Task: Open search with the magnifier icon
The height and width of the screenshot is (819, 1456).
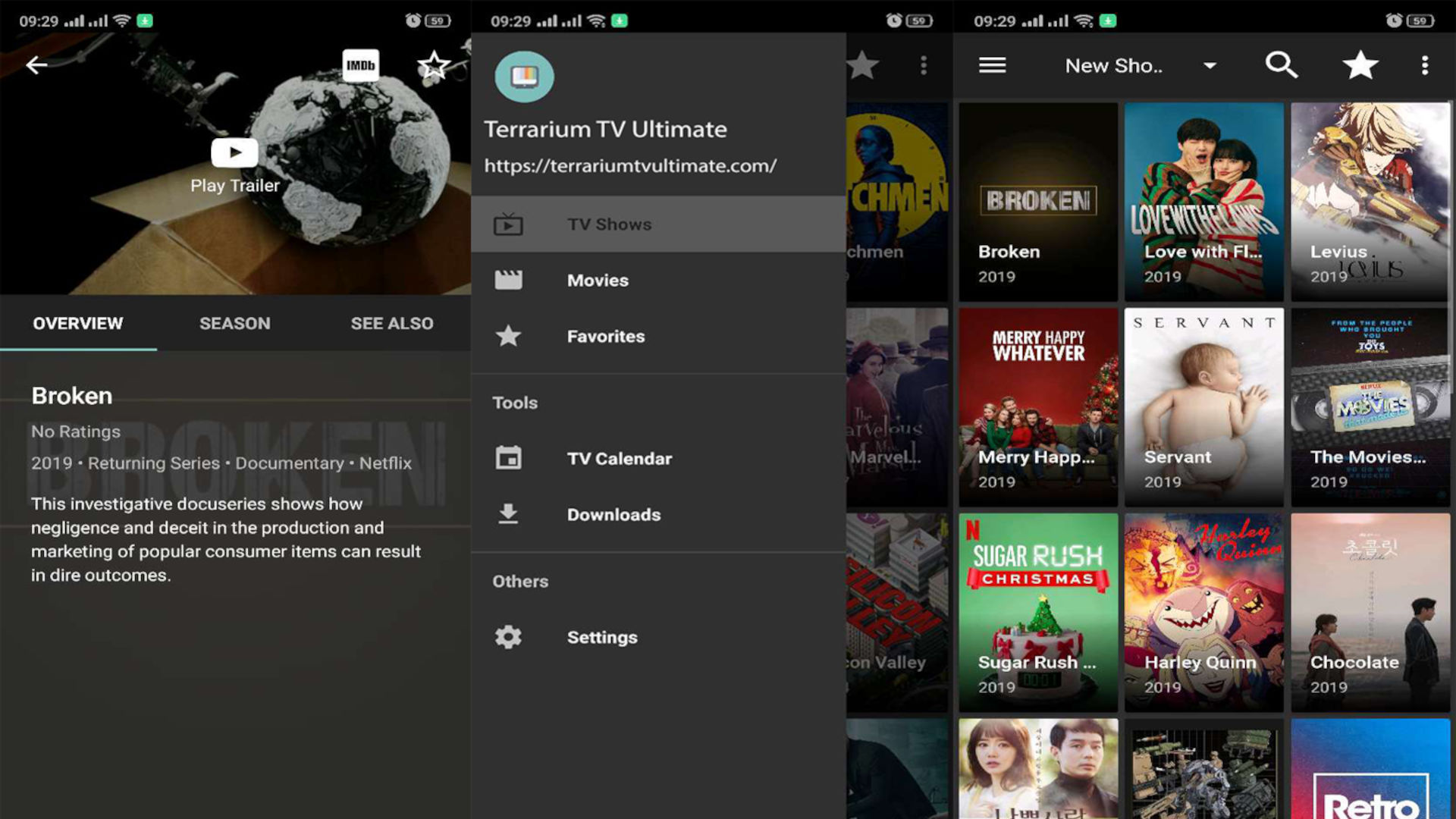Action: click(x=1282, y=65)
